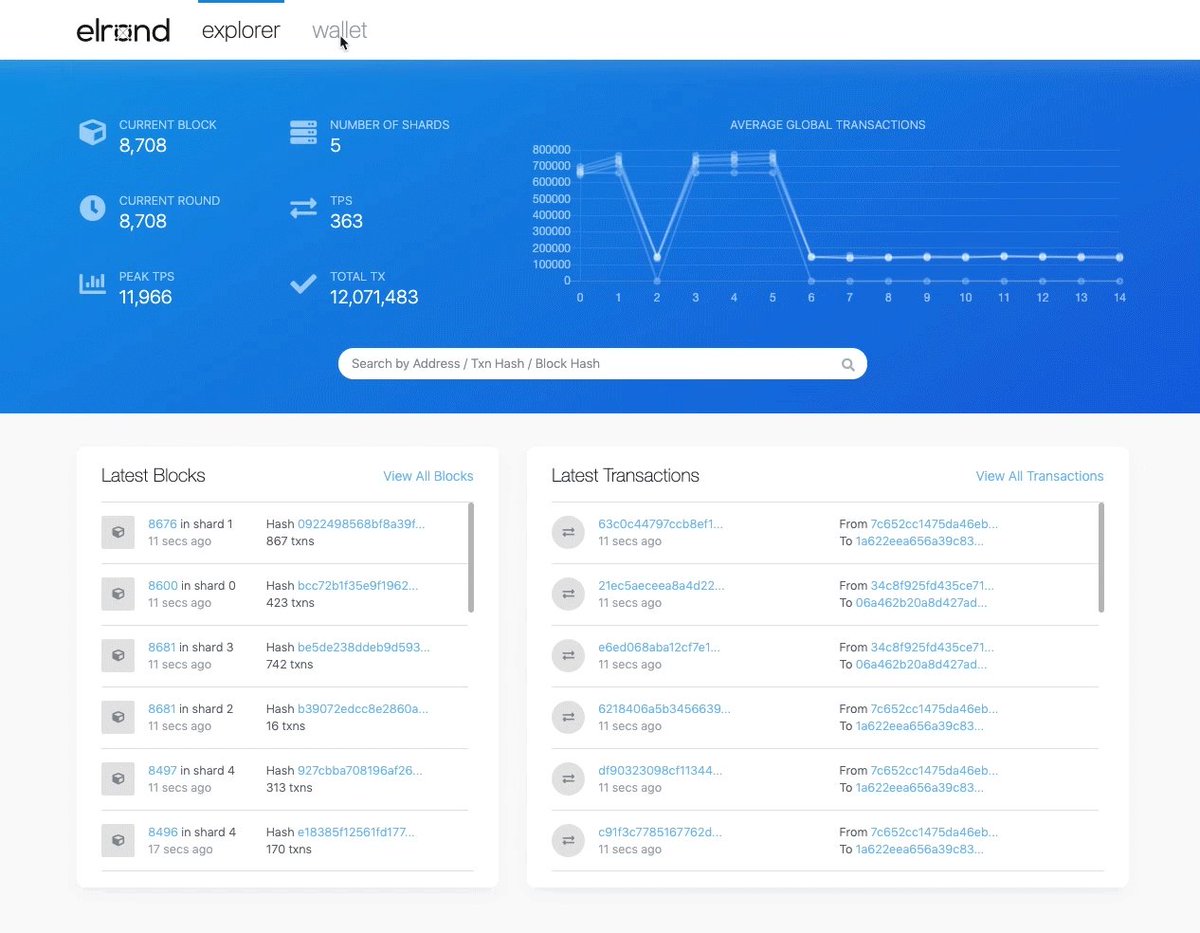Open block hash e18385f12561fd177...

[x=356, y=832]
